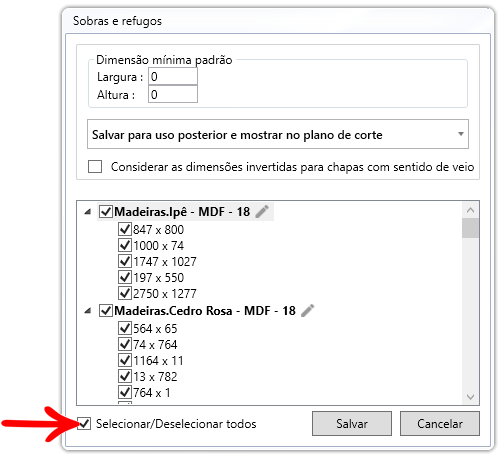Uncheck the 2750 x 1277 item
The height and width of the screenshot is (462, 499).
(125, 293)
